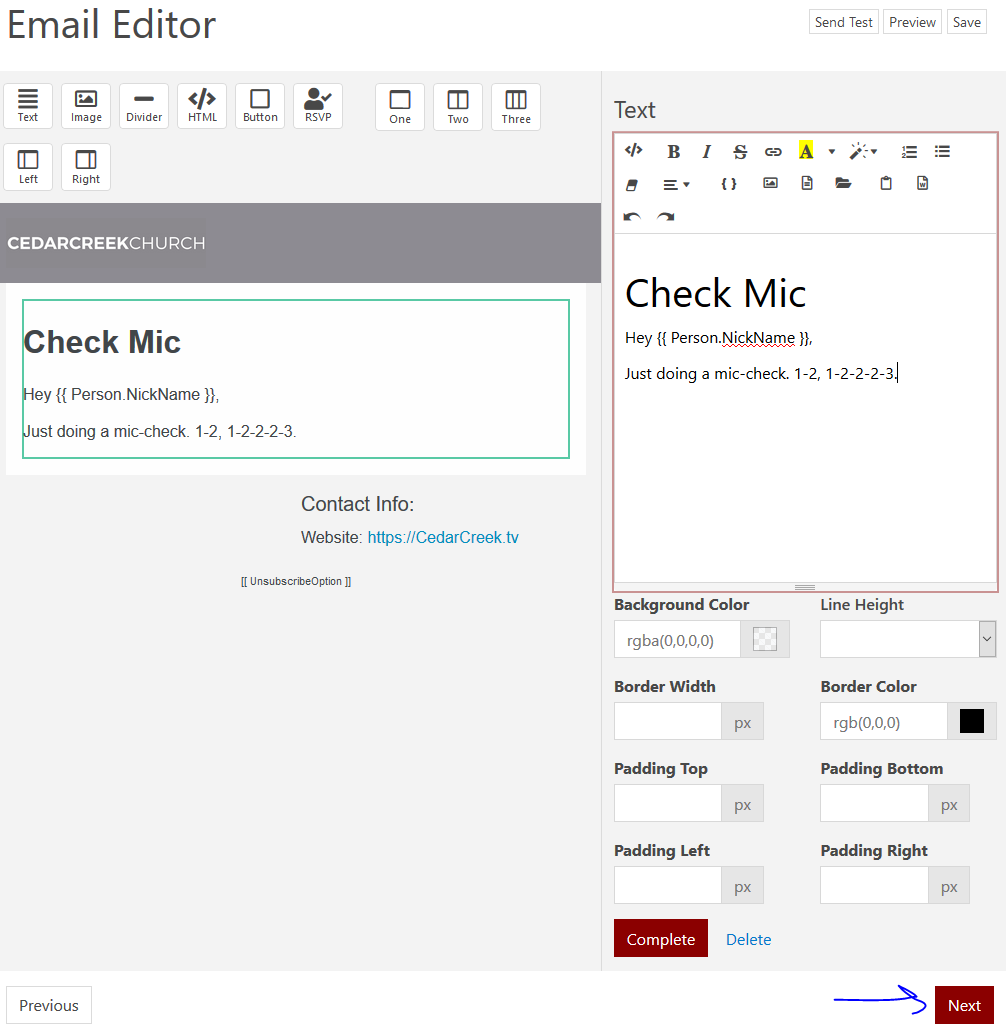The height and width of the screenshot is (1031, 1006).
Task: Click the Delete link
Action: pyautogui.click(x=748, y=940)
